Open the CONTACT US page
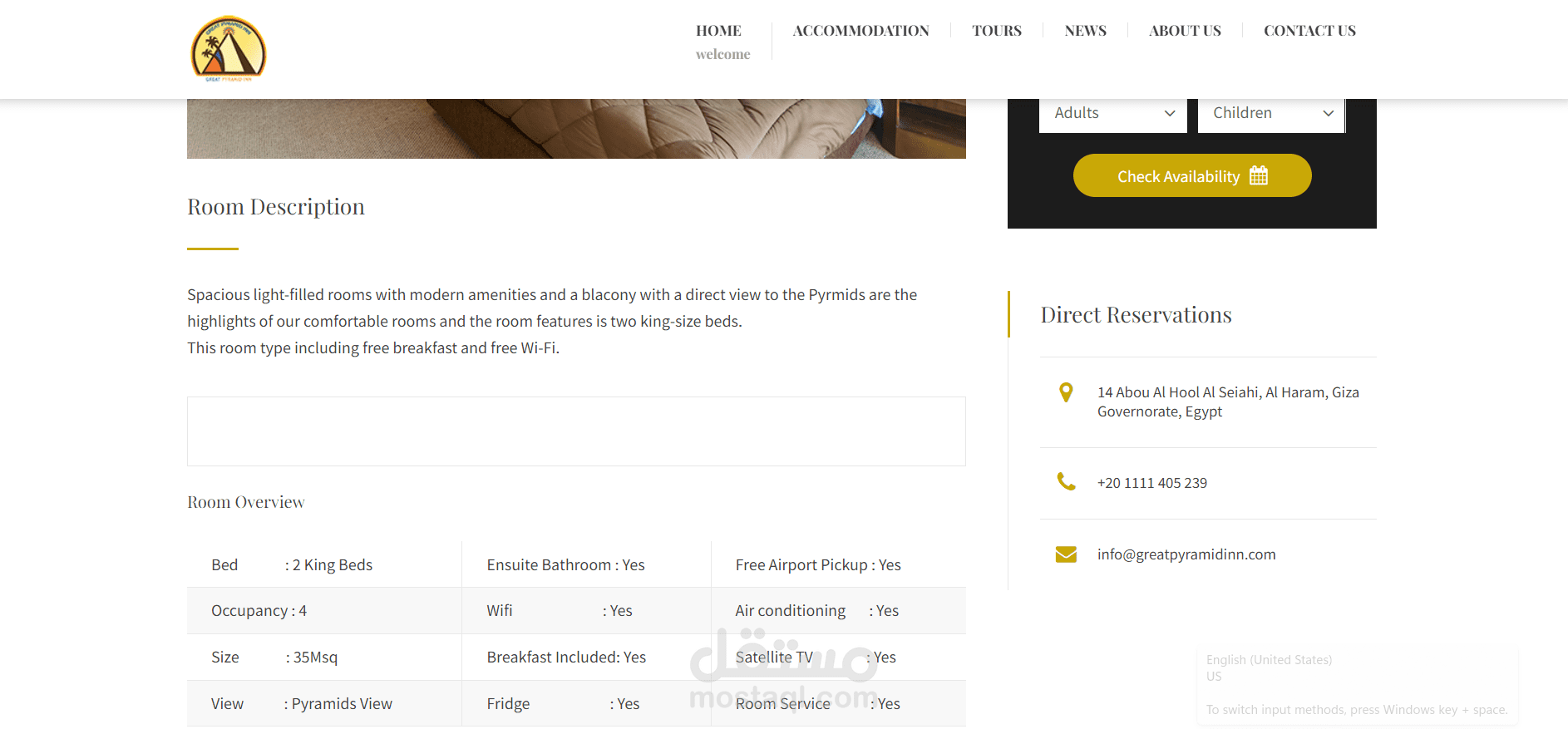The width and height of the screenshot is (1568, 729). [1309, 31]
